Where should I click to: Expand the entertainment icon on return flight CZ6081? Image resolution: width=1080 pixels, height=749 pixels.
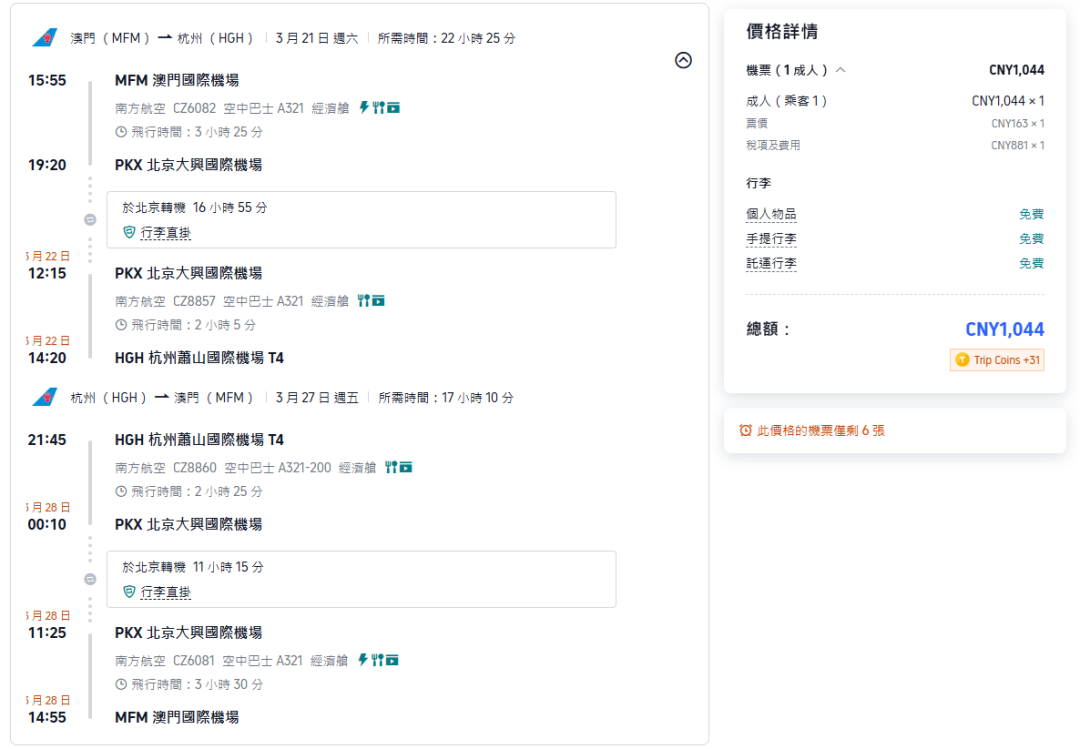(392, 660)
